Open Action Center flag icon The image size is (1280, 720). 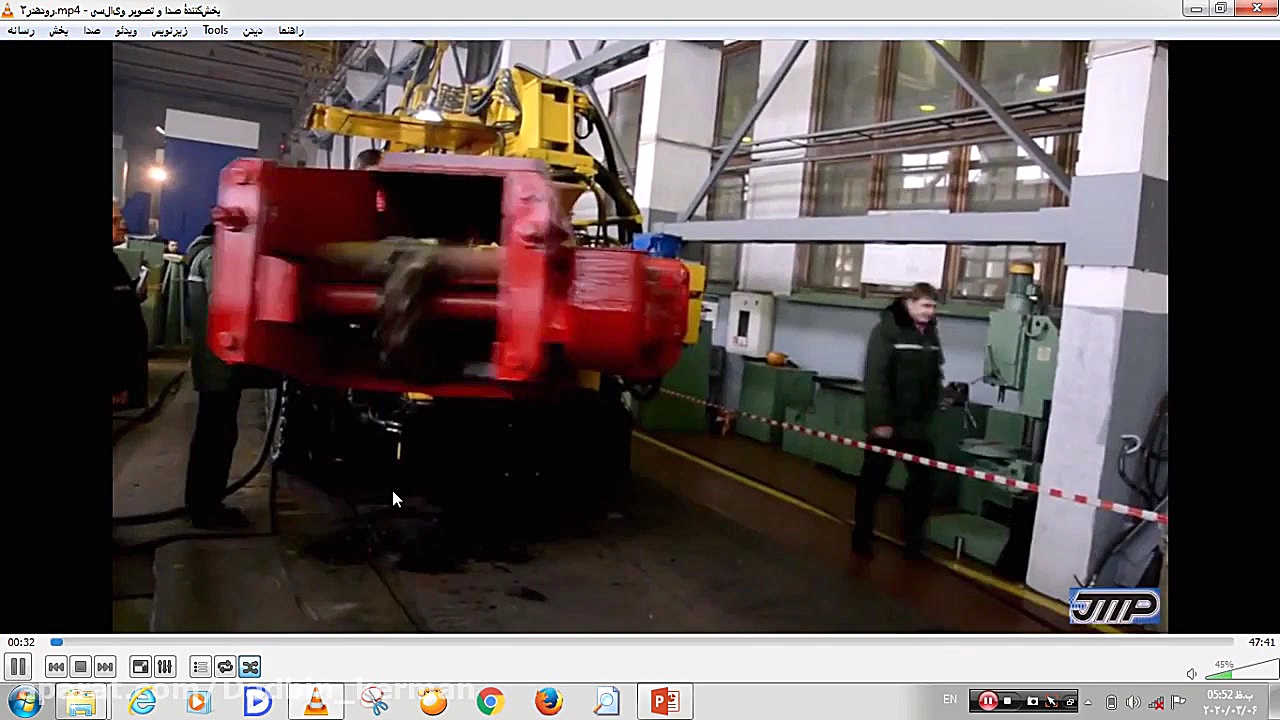tap(1179, 702)
